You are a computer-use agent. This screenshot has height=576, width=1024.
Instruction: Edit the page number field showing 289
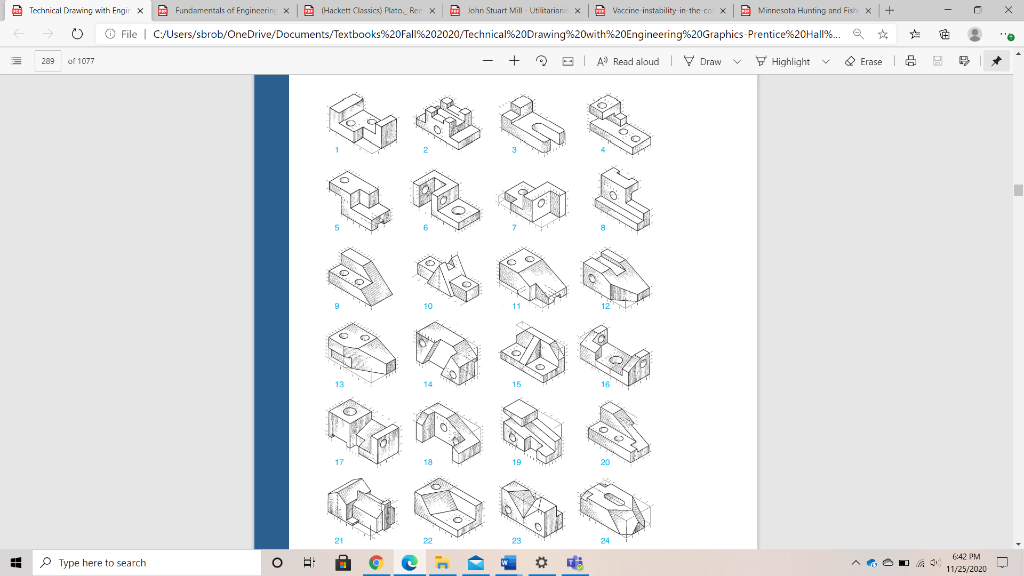pos(47,60)
